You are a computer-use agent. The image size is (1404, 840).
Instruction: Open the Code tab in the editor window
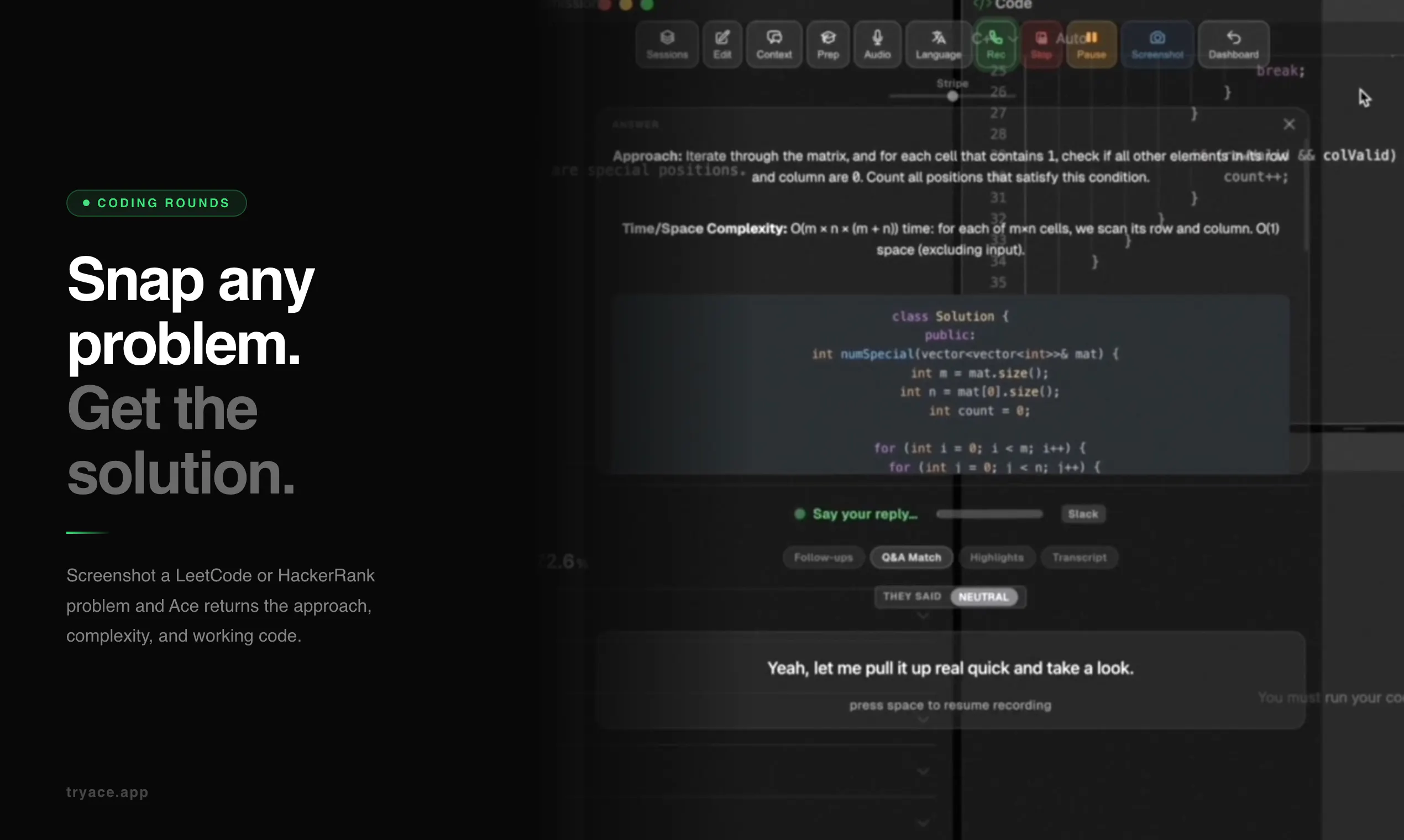coord(1003,5)
